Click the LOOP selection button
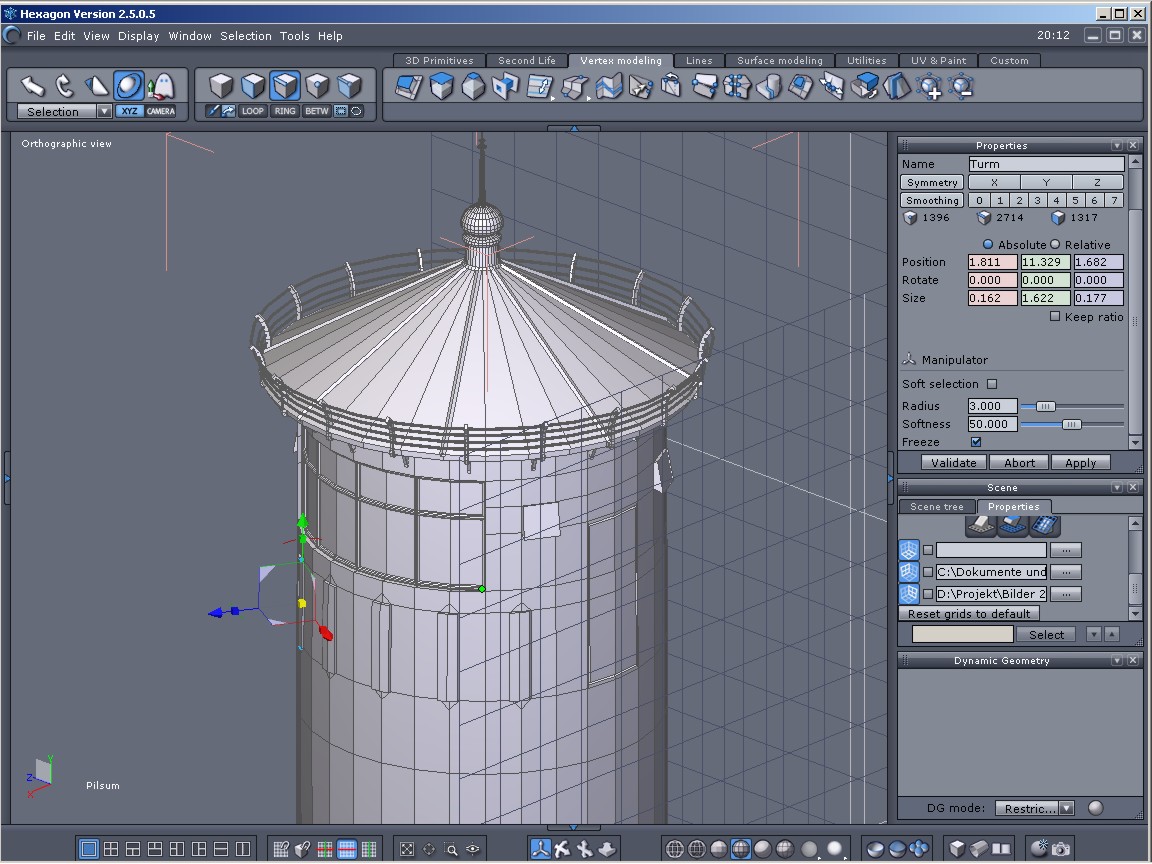This screenshot has height=864, width=1152. click(x=253, y=111)
